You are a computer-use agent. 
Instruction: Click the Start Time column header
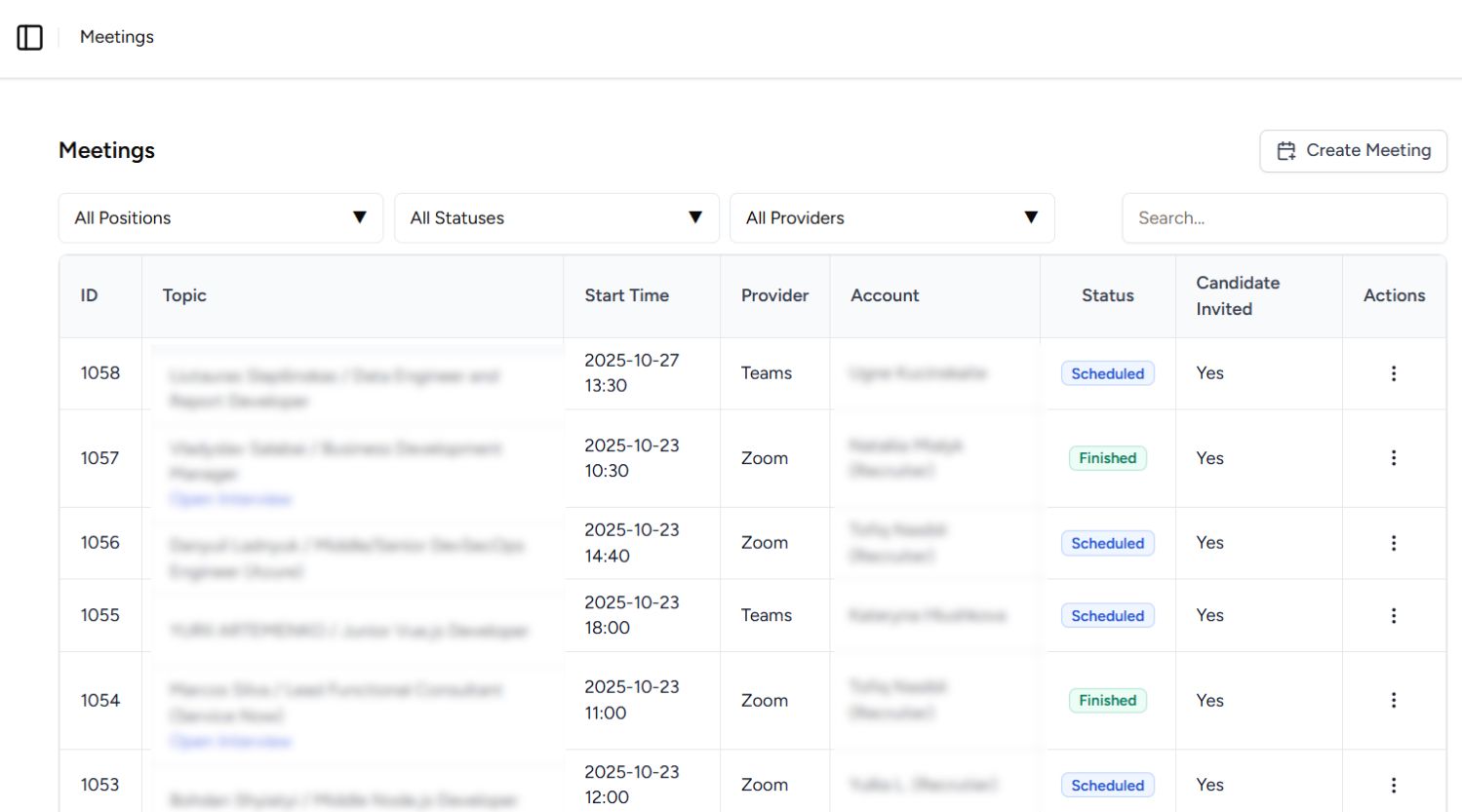[626, 295]
